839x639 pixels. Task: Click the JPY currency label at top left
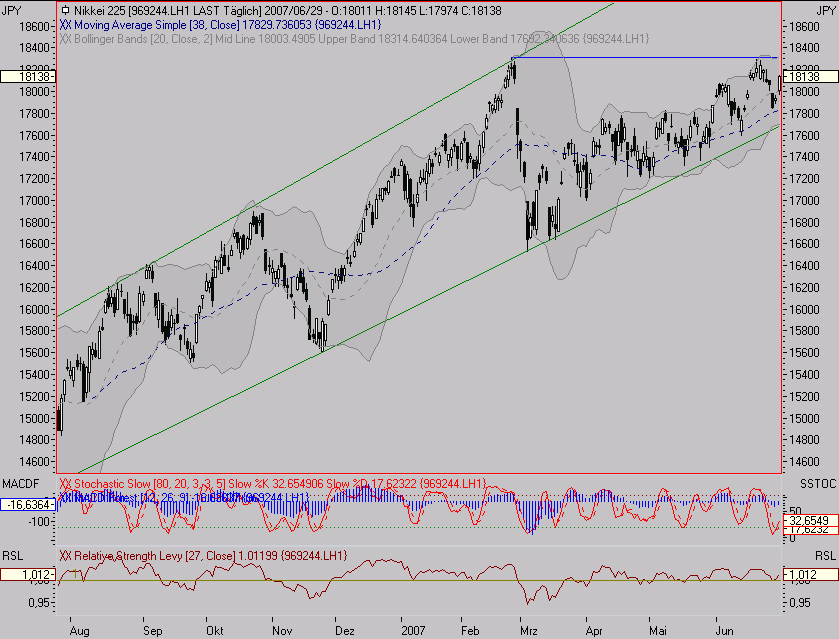pos(15,7)
